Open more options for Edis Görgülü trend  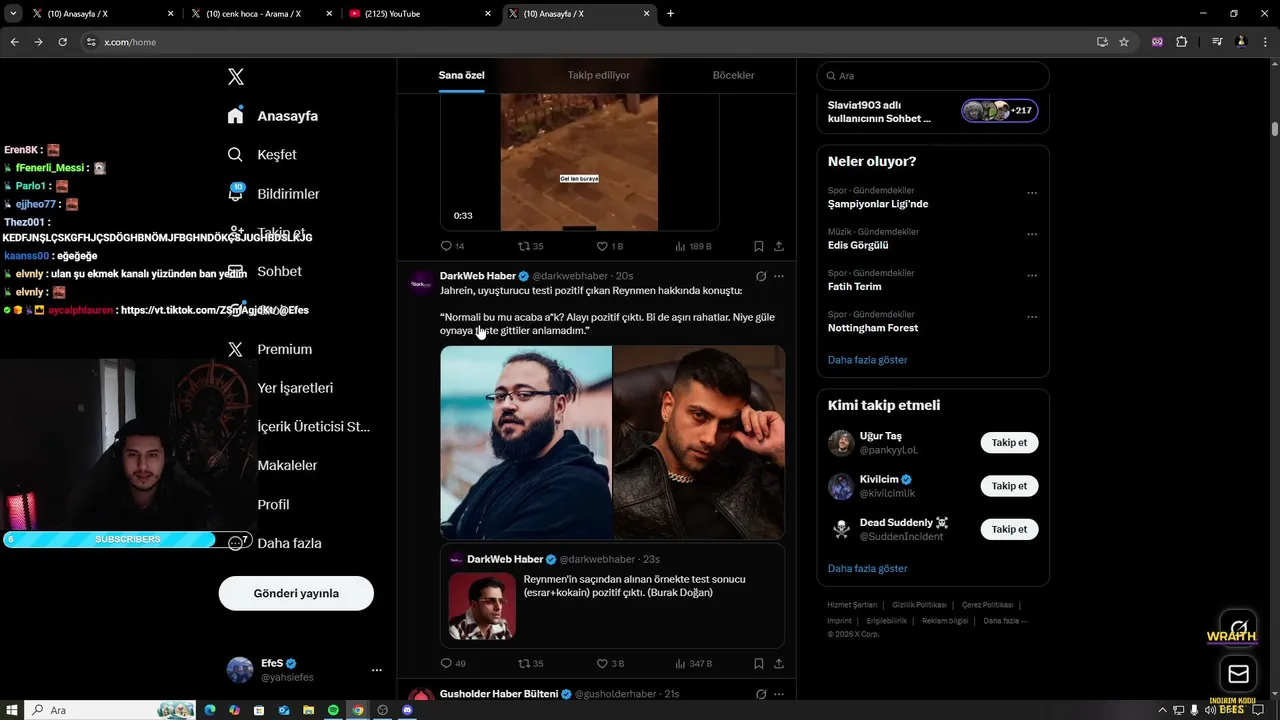[x=1032, y=234]
